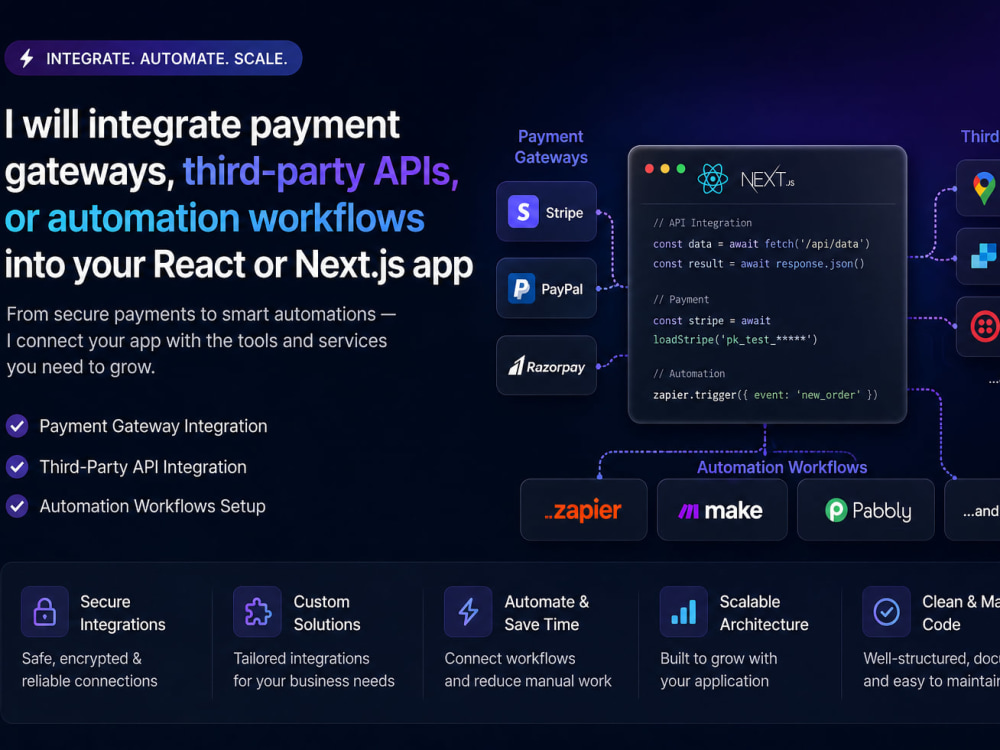Image resolution: width=1000 pixels, height=750 pixels.
Task: Click the 'or automation workflows' headline text
Action: tap(214, 219)
